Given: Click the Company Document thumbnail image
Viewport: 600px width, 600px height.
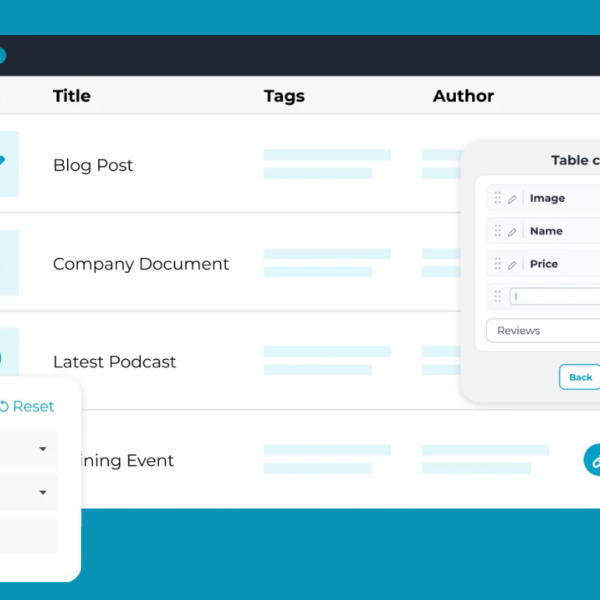Looking at the screenshot, I should tap(9, 263).
